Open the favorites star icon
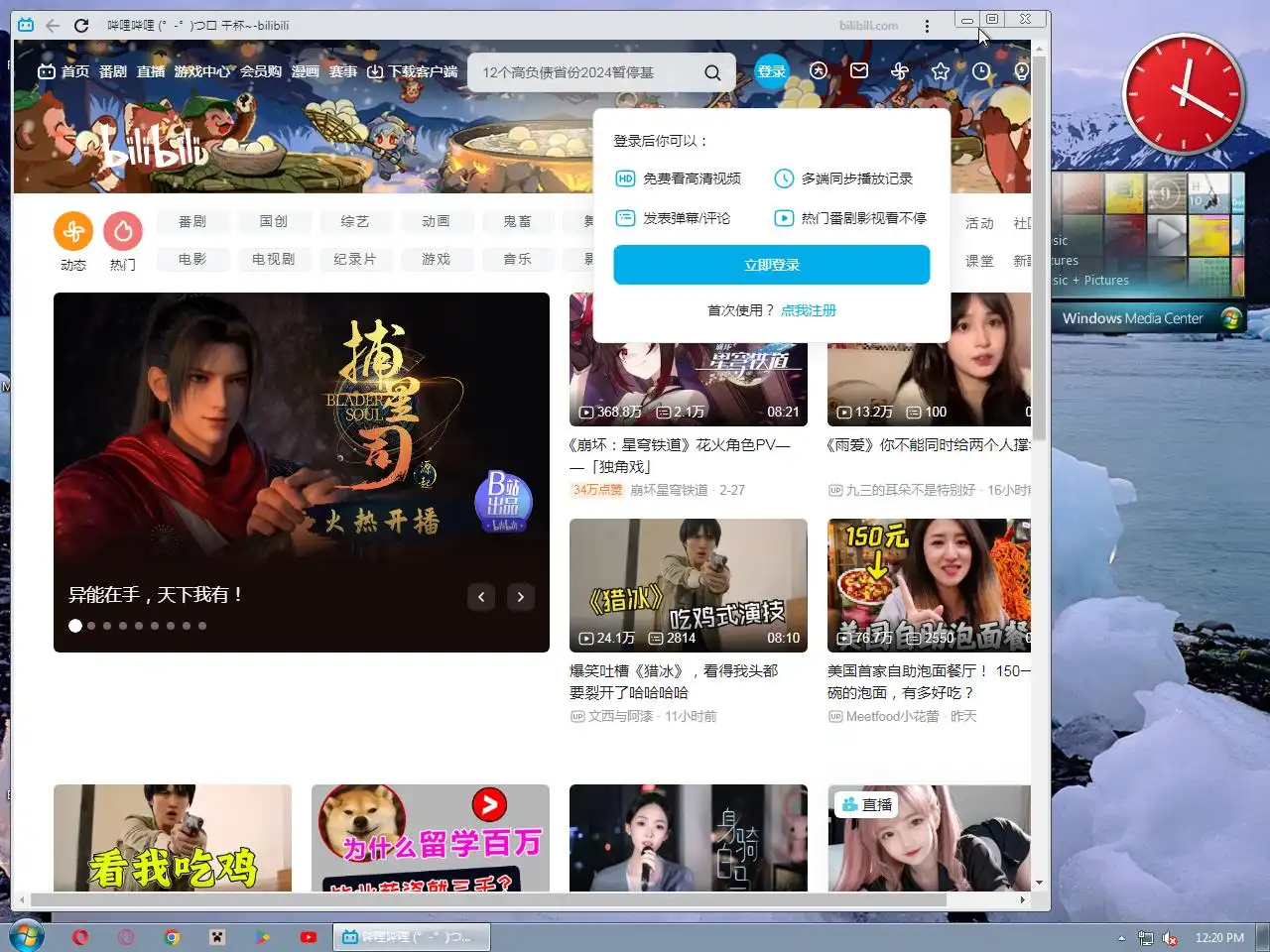This screenshot has width=1270, height=952. click(x=941, y=70)
